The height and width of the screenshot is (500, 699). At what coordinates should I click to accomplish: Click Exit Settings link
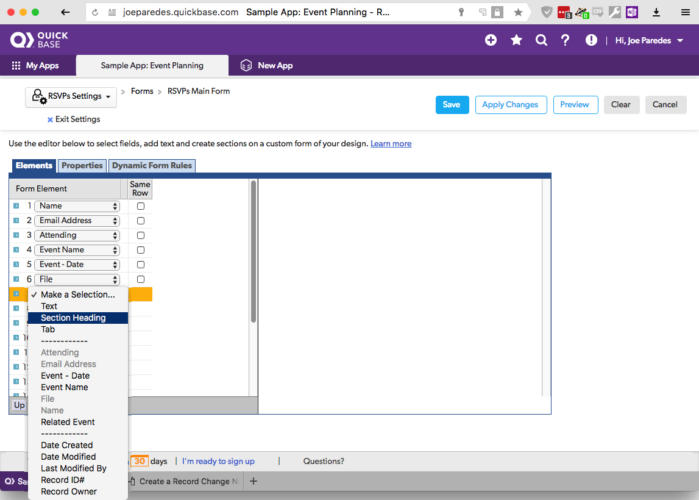pos(74,119)
